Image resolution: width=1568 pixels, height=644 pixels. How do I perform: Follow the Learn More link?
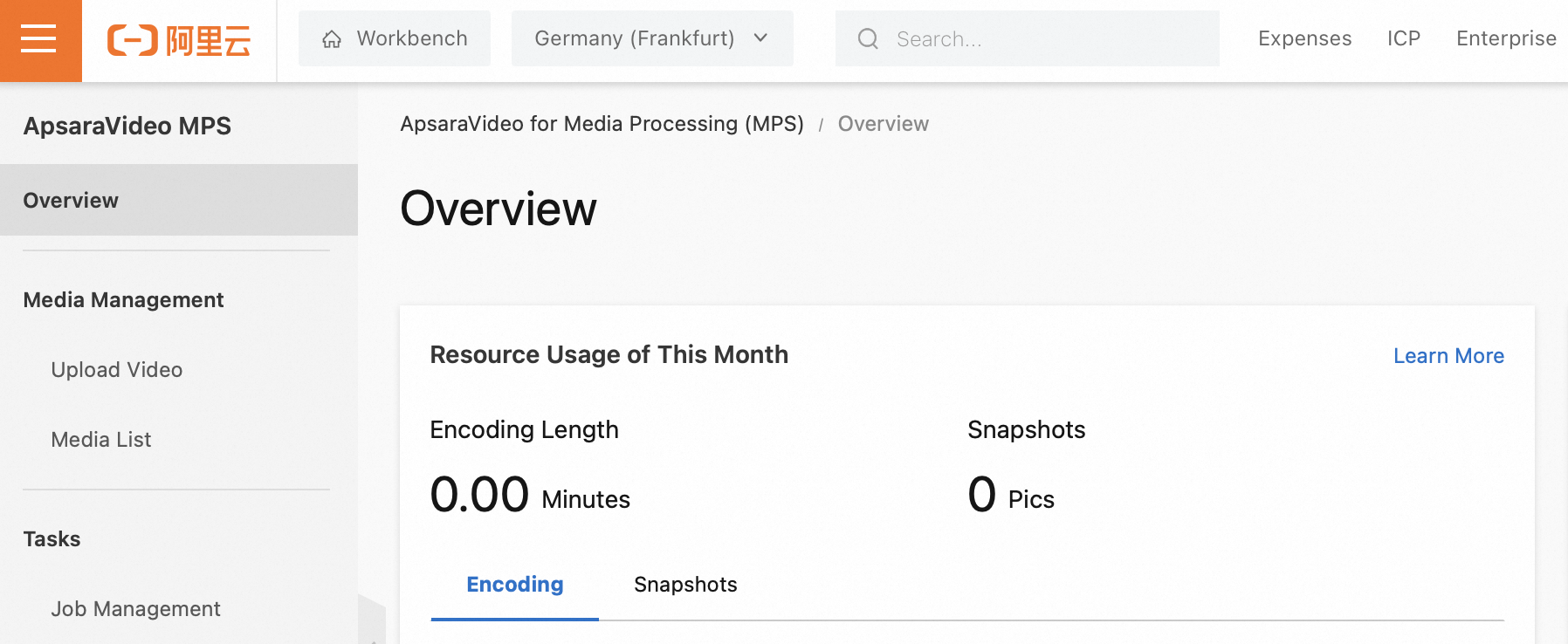(x=1448, y=356)
